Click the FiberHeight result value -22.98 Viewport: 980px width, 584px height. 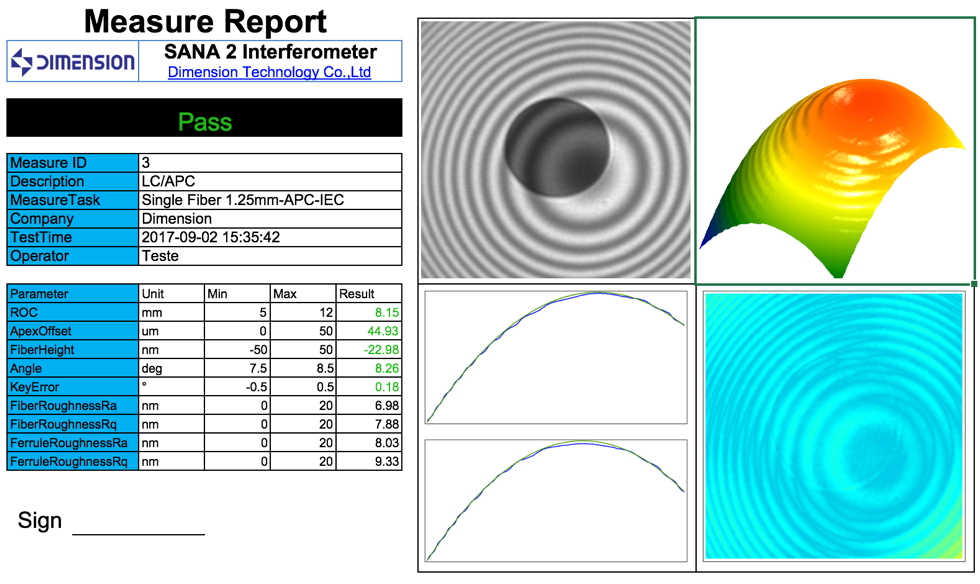pyautogui.click(x=380, y=350)
